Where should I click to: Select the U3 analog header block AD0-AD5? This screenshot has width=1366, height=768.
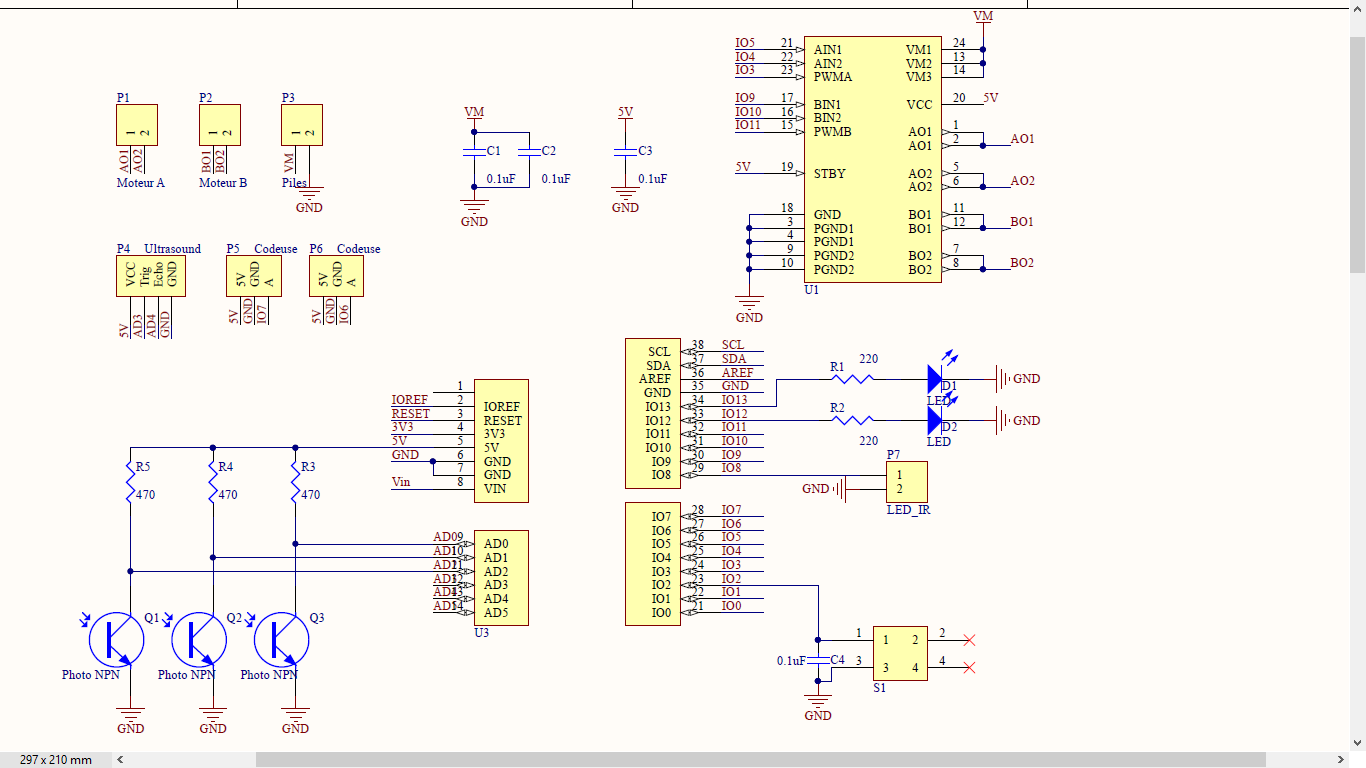click(501, 578)
